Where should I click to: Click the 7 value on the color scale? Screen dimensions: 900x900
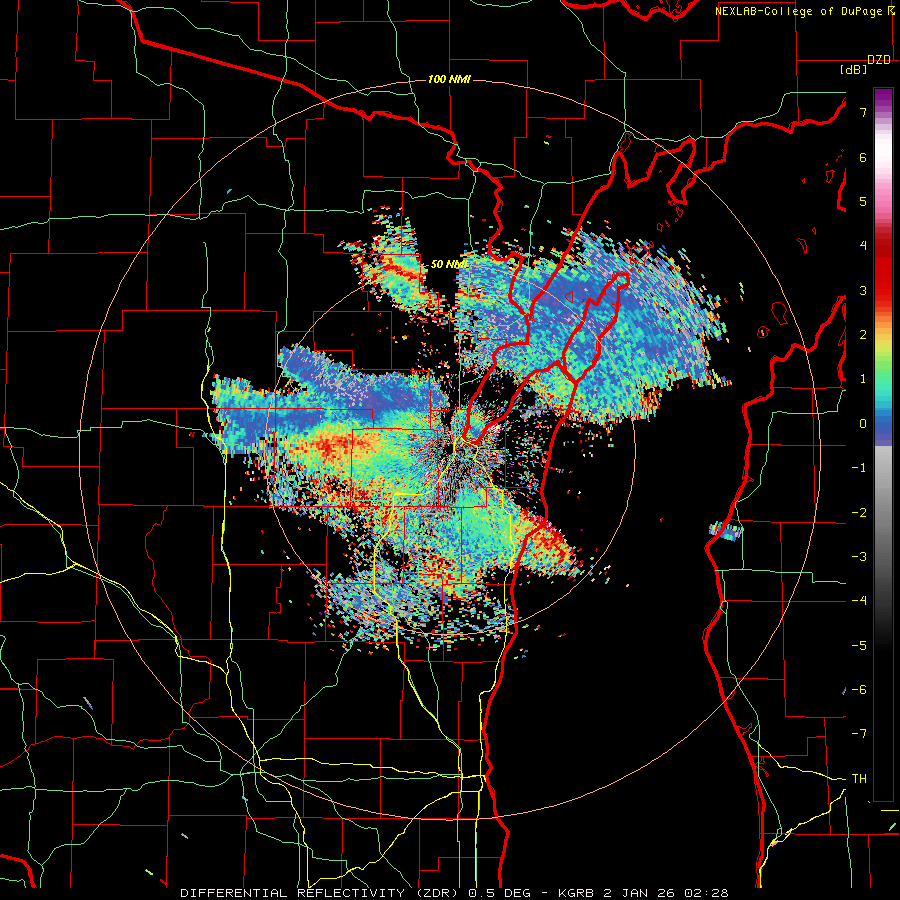863,112
